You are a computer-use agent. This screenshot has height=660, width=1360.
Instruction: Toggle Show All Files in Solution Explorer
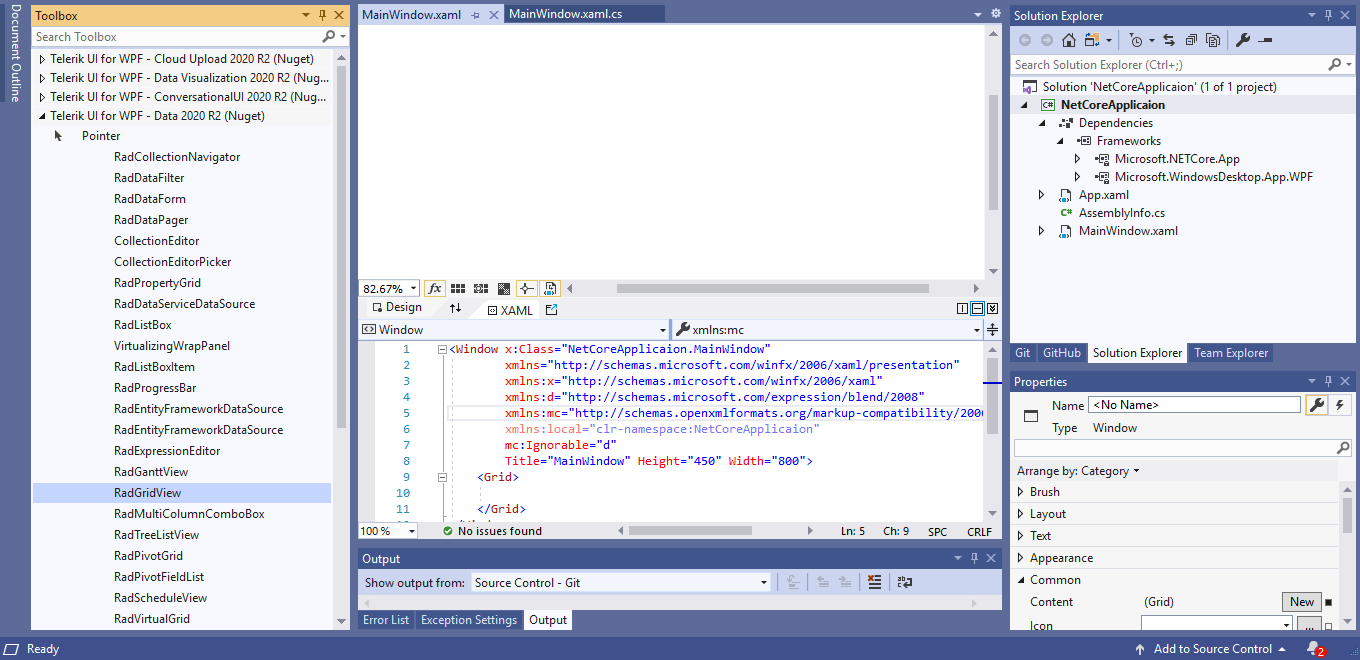click(x=1213, y=40)
